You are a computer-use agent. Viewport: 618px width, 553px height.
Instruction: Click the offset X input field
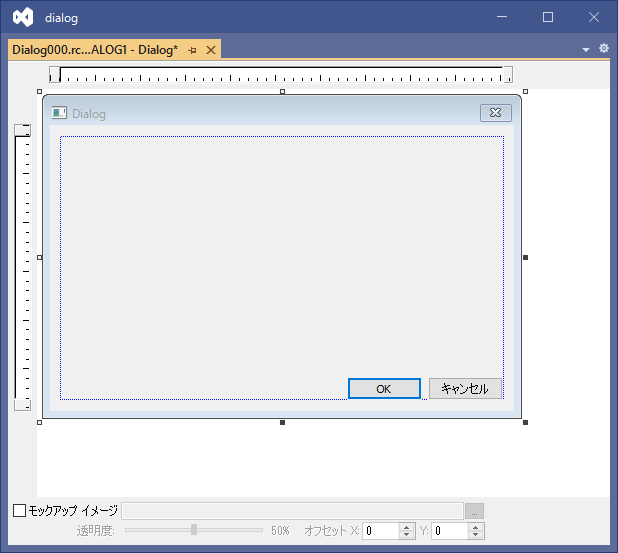[x=380, y=531]
